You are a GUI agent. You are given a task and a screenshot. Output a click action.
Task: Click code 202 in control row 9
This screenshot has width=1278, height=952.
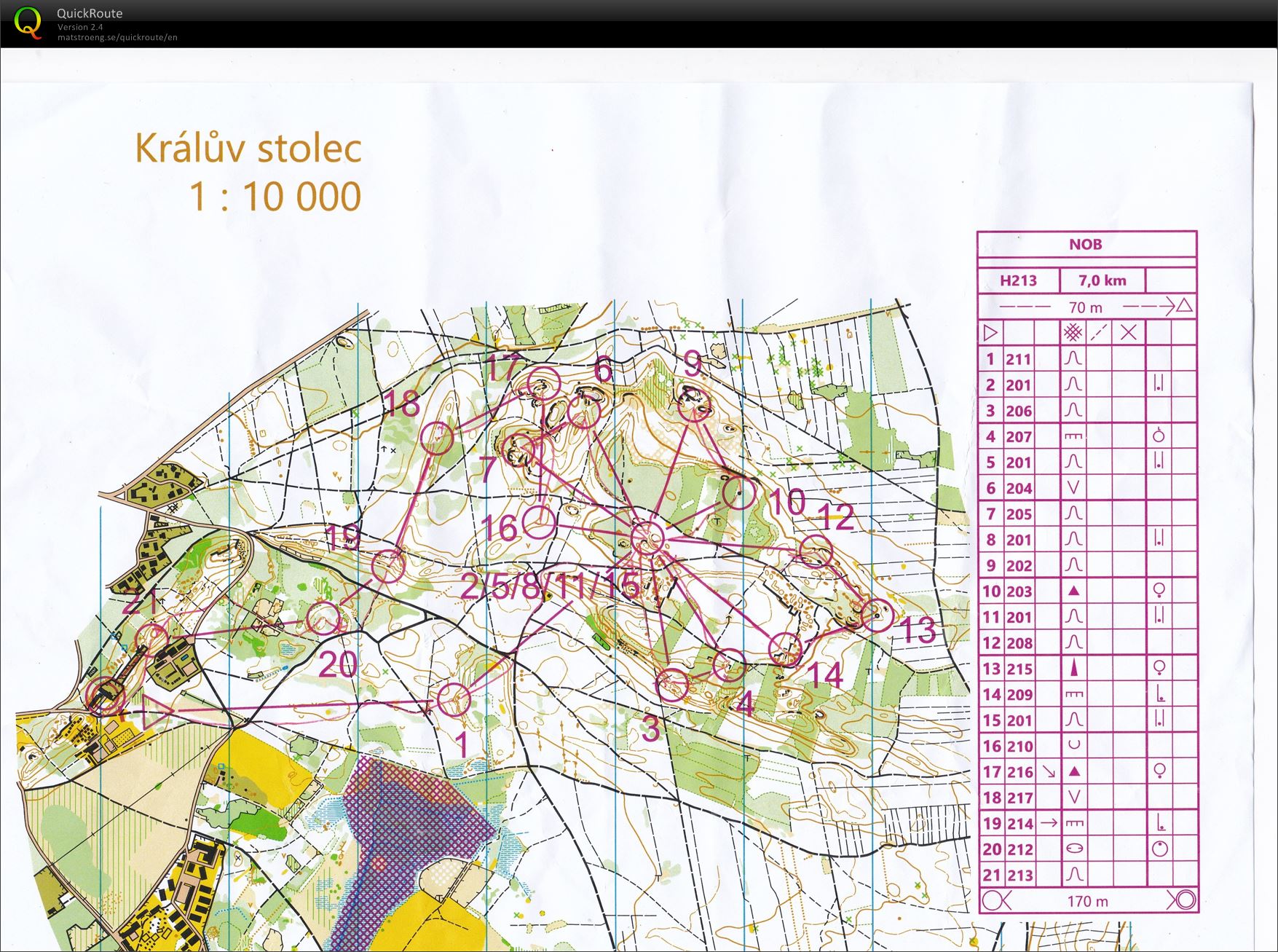(x=1018, y=566)
